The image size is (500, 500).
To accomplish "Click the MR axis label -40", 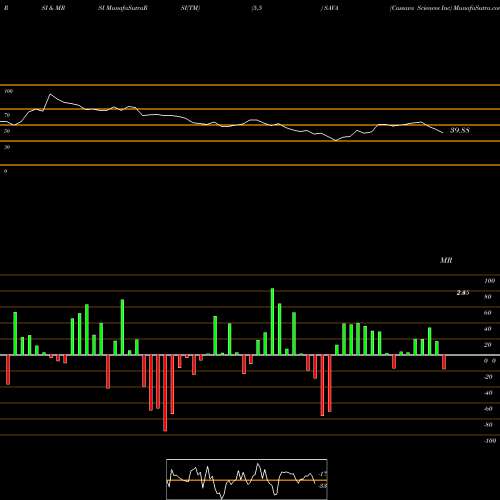I will pos(488,393).
